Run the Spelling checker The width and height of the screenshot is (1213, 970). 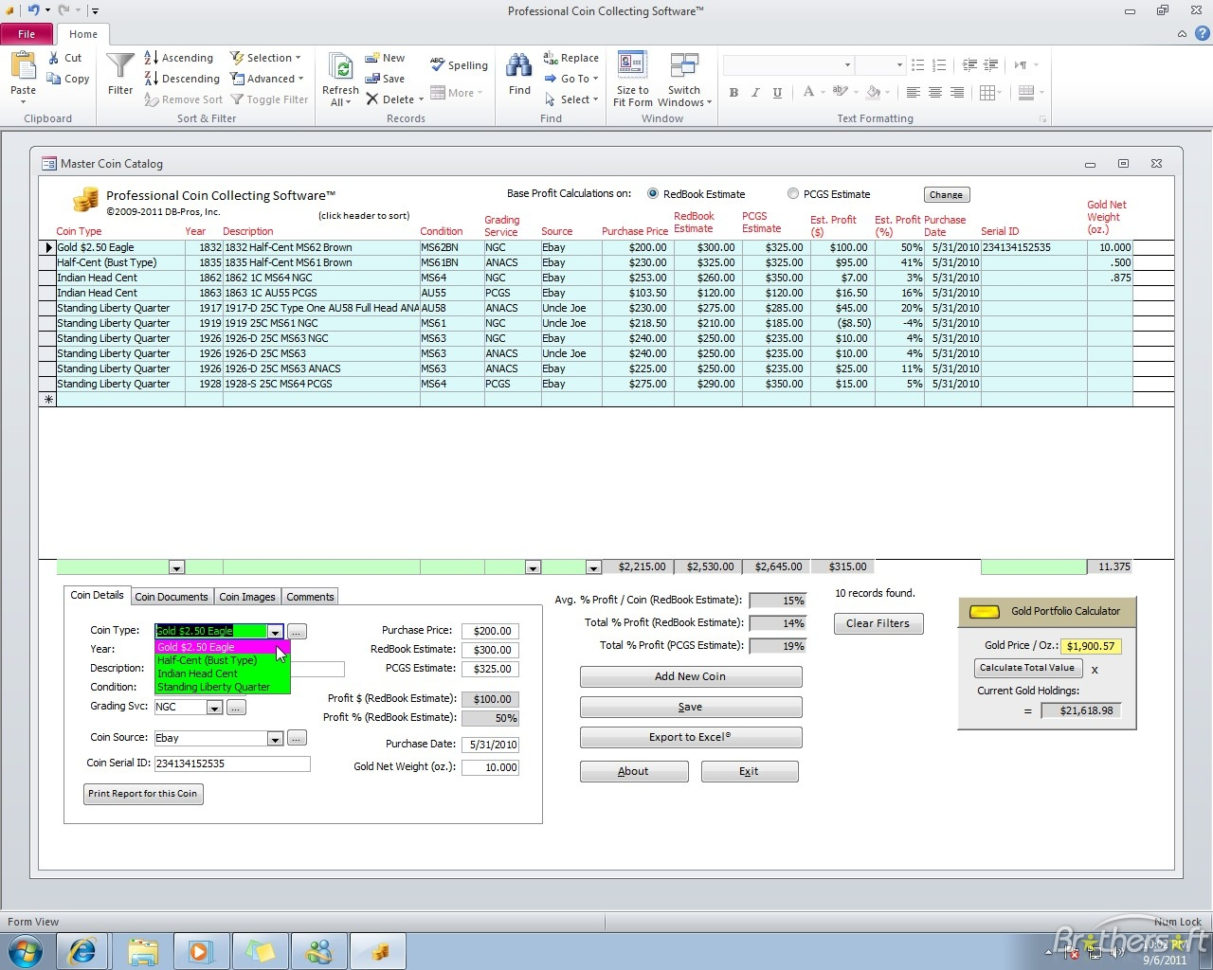438,64
